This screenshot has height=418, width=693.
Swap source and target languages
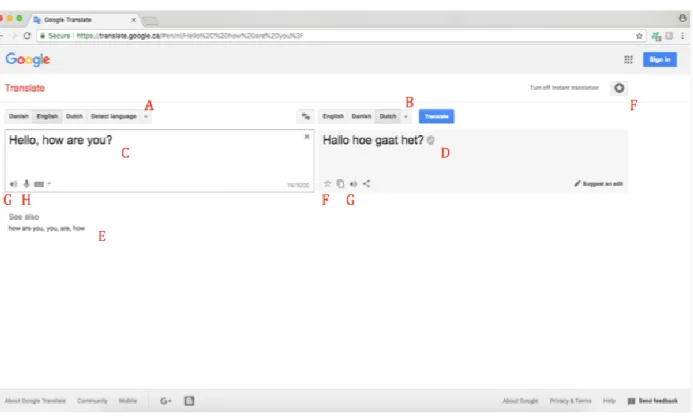(305, 116)
